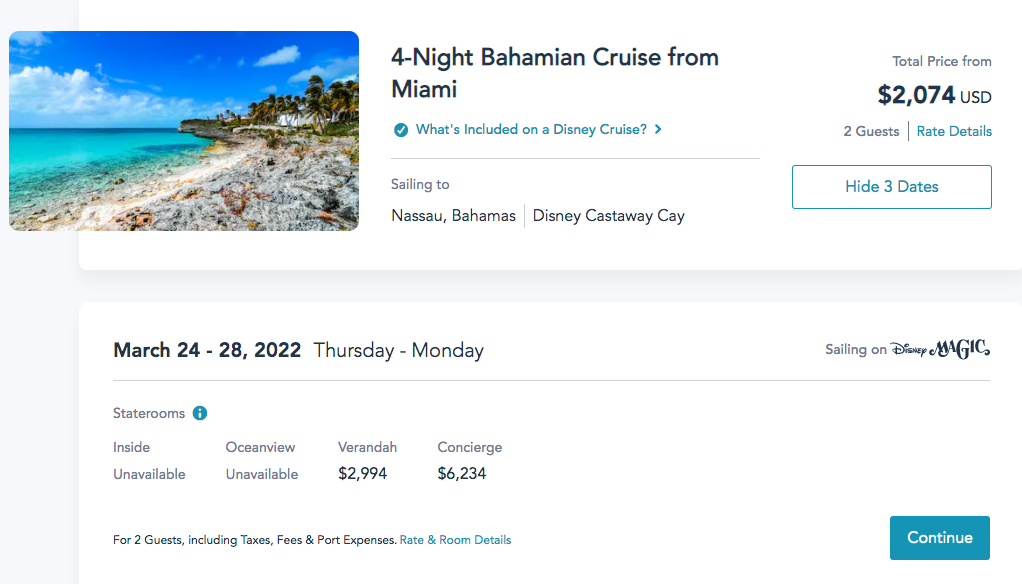Expand the What's Included chevron arrow

658,129
